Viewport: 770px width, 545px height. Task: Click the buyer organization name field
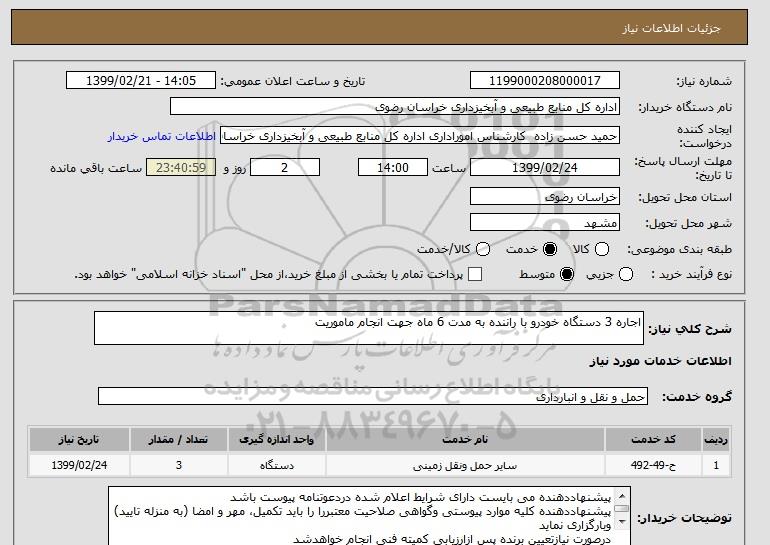(x=395, y=107)
